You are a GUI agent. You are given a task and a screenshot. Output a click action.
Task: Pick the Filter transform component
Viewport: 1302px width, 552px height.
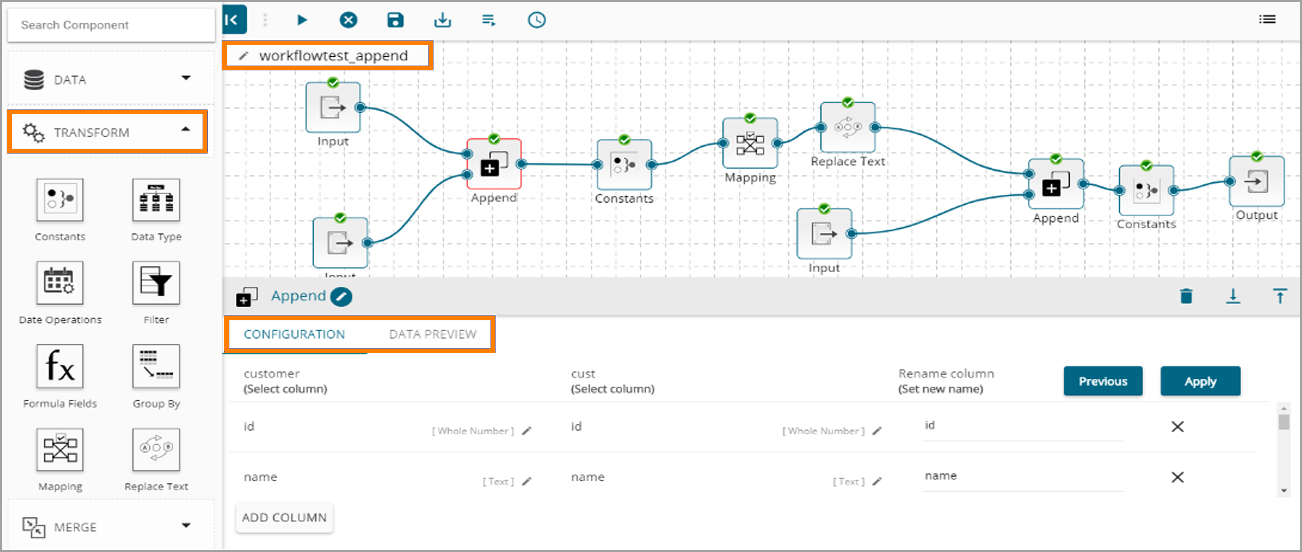click(156, 286)
